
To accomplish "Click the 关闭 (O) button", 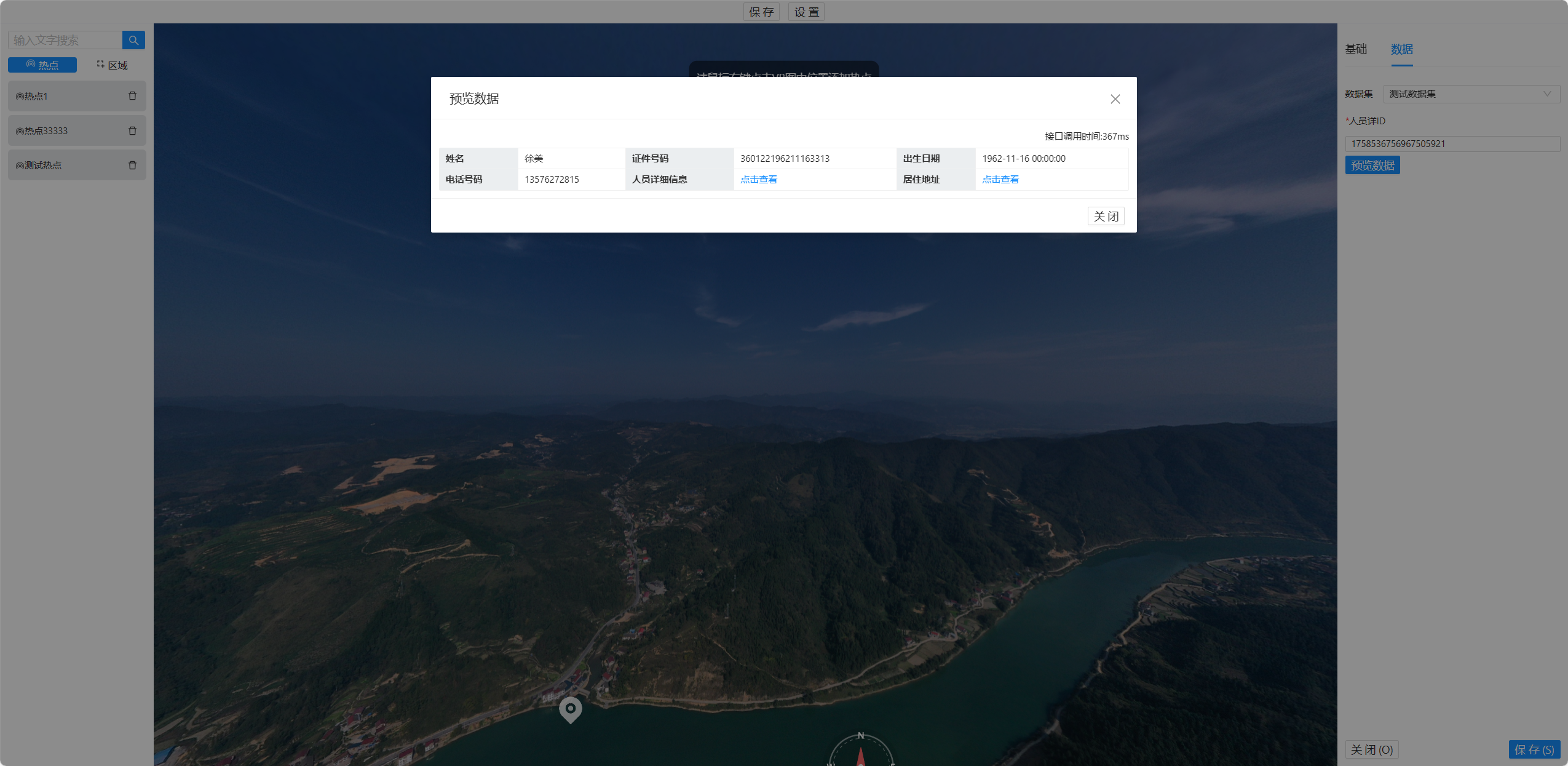I will 1372,750.
